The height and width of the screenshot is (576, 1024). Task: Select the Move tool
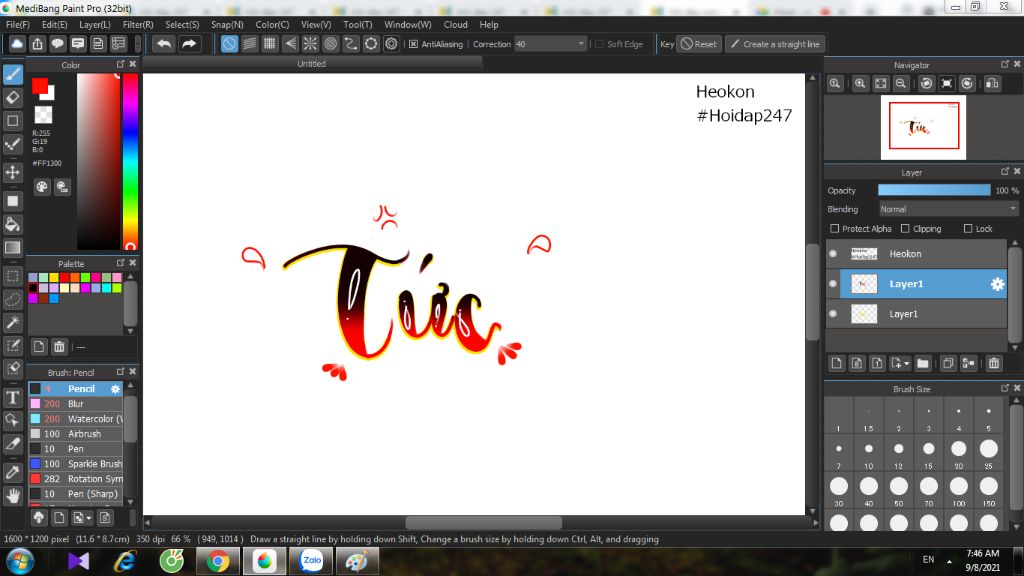(x=12, y=172)
